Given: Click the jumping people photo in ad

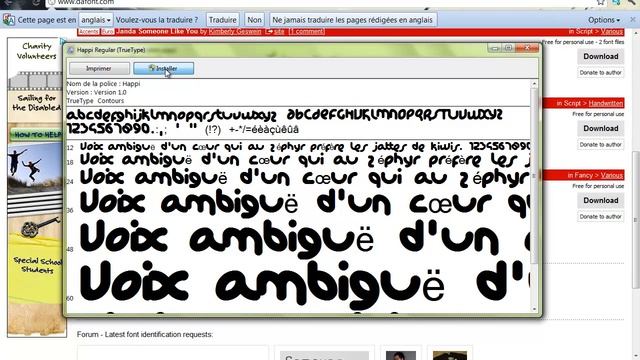Looking at the screenshot, I should (35, 167).
